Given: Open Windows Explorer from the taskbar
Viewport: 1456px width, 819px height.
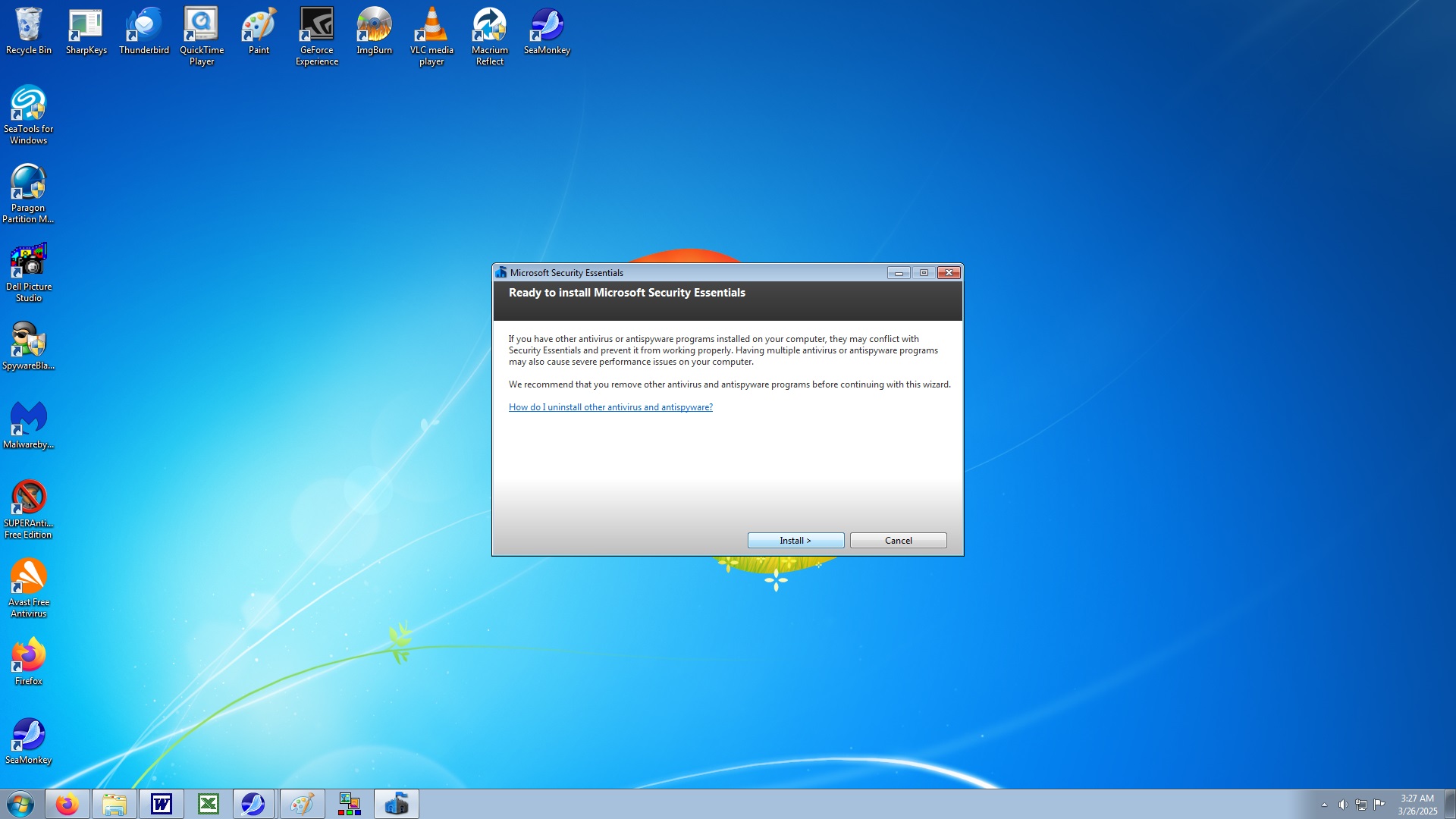Looking at the screenshot, I should click(x=115, y=804).
